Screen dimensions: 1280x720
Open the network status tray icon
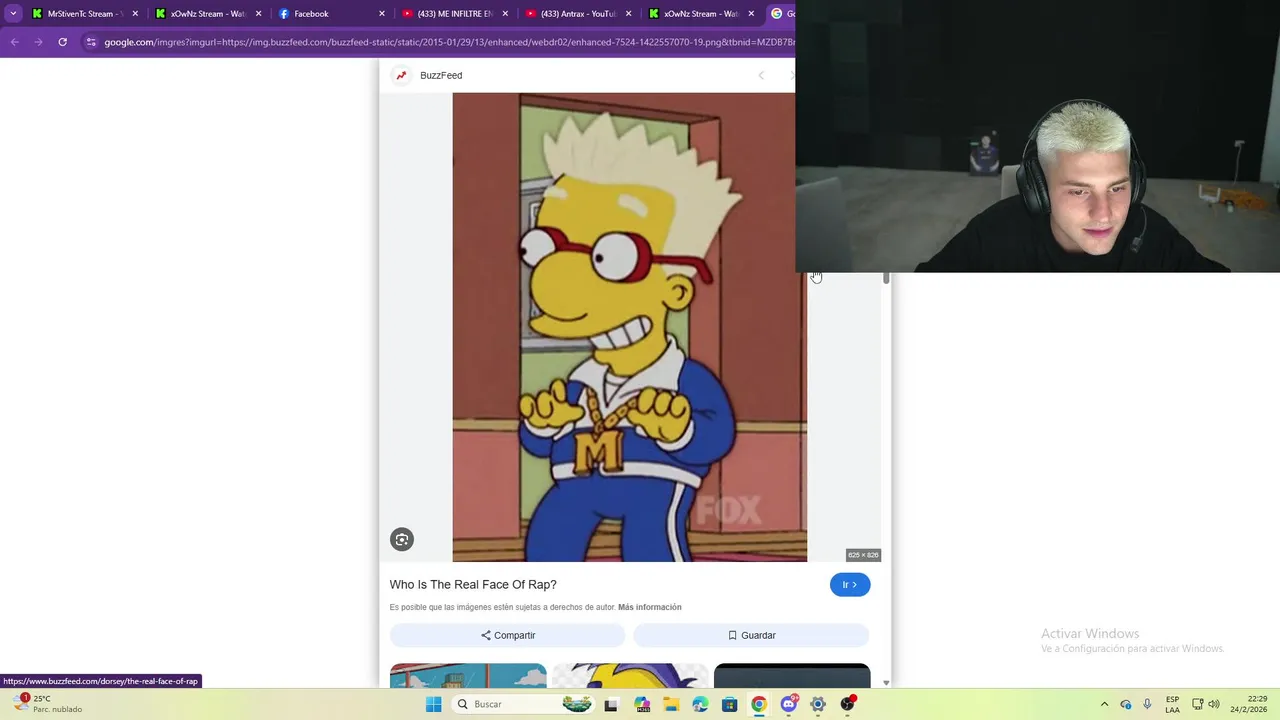1197,704
